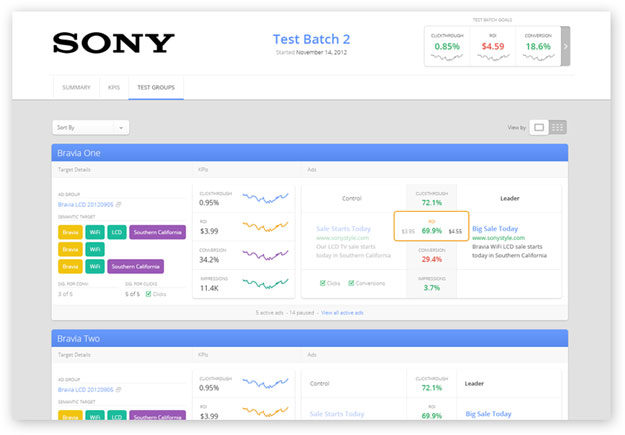
Task: Open the Sort By dropdown
Action: pyautogui.click(x=90, y=128)
